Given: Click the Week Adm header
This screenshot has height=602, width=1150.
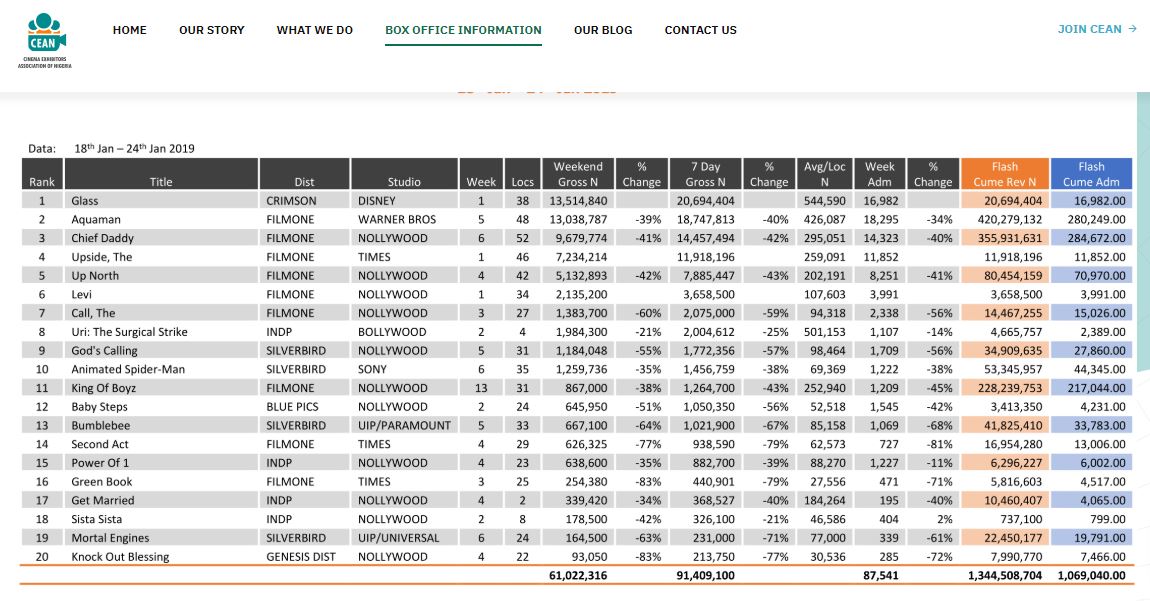Looking at the screenshot, I should point(879,175).
